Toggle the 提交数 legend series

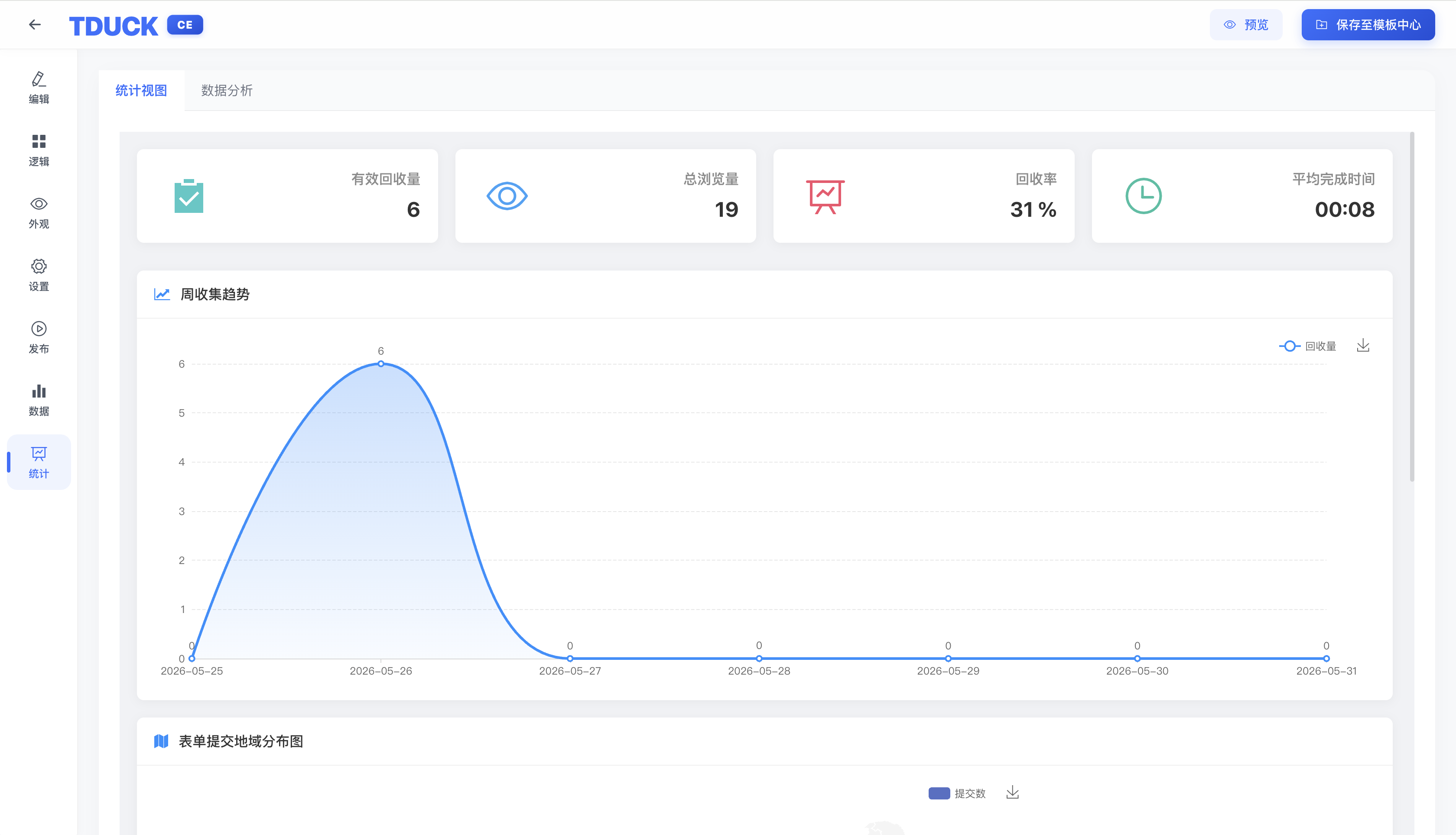[957, 793]
